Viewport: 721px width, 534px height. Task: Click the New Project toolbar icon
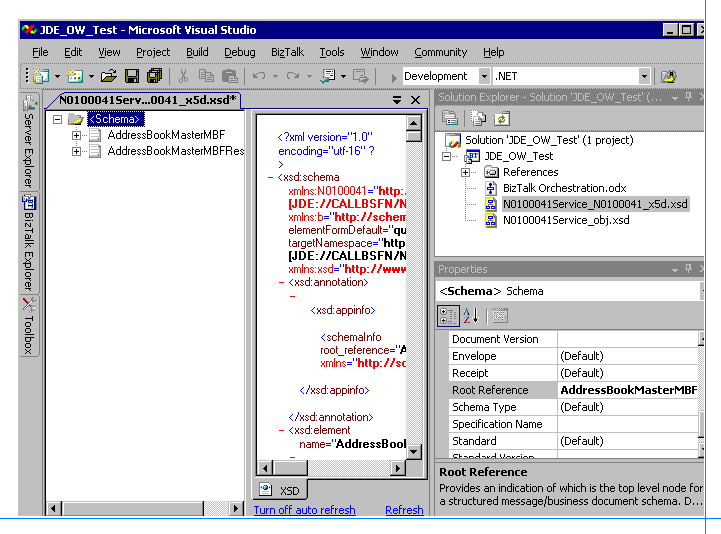pyautogui.click(x=41, y=76)
